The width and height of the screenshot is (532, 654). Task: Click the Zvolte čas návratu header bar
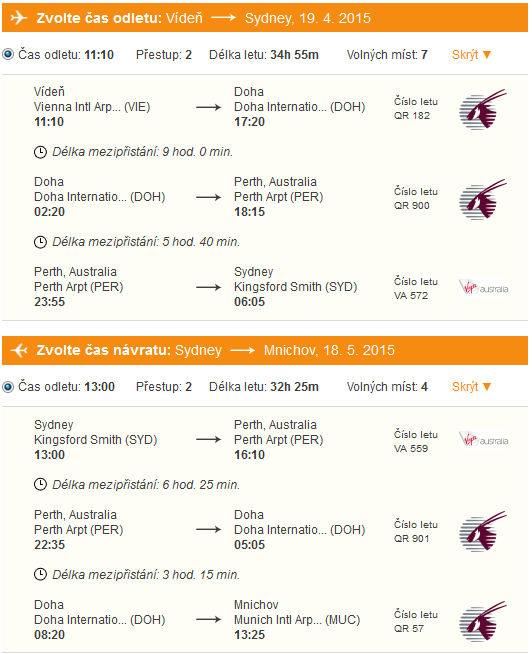(265, 350)
